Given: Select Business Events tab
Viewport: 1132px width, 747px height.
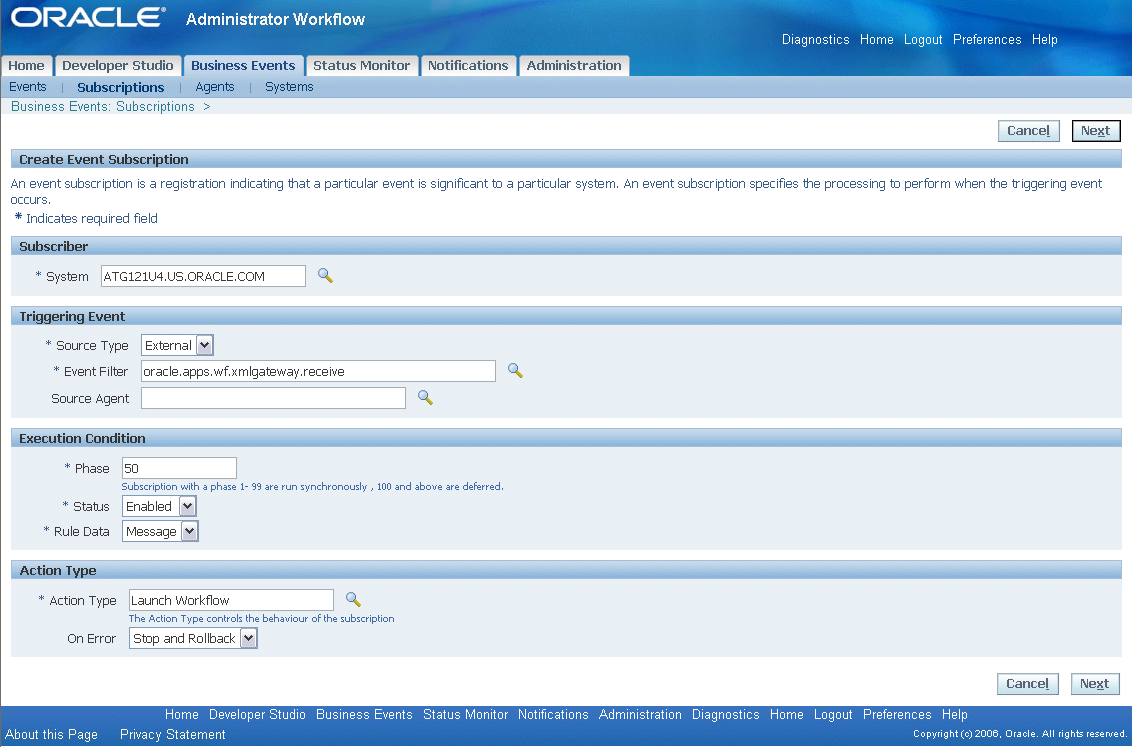Looking at the screenshot, I should [243, 66].
